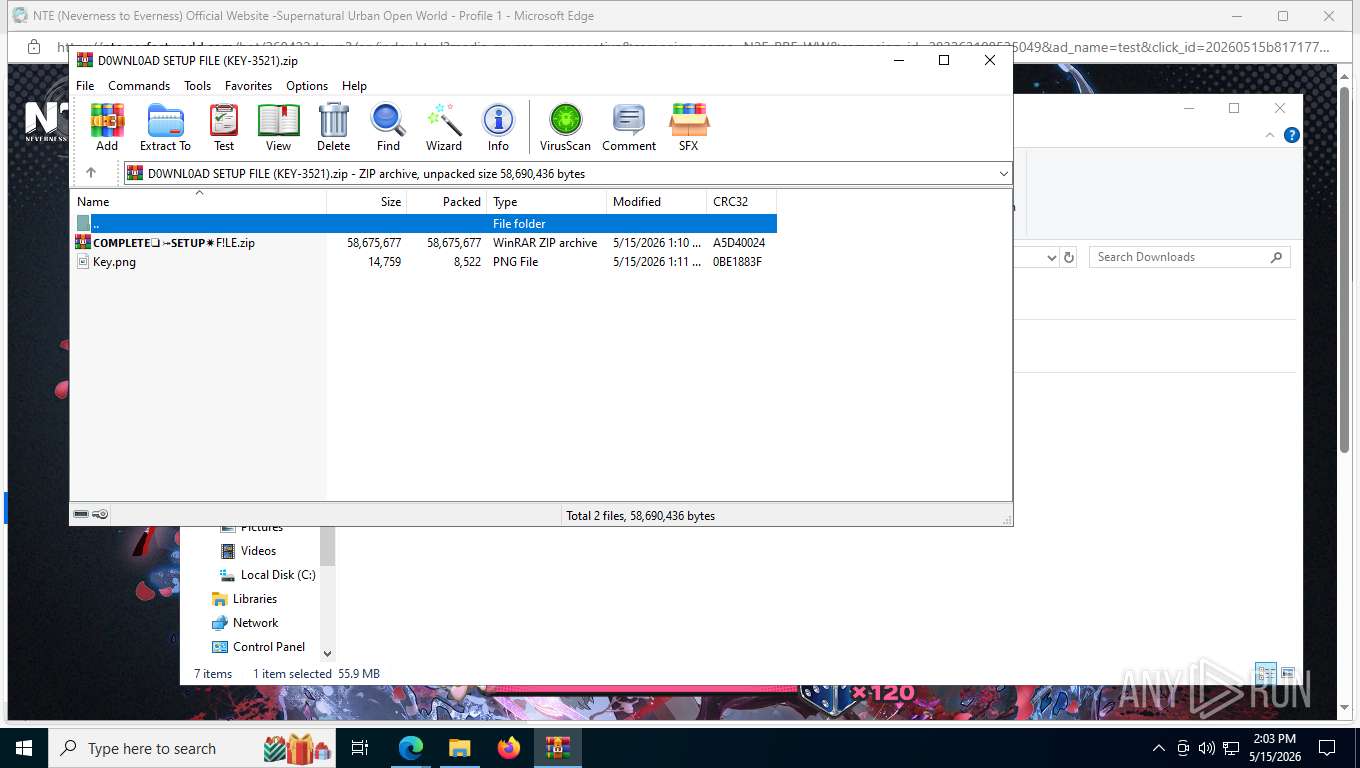Click the Delete trash icon in WinRAR
This screenshot has height=768, width=1360.
point(333,127)
